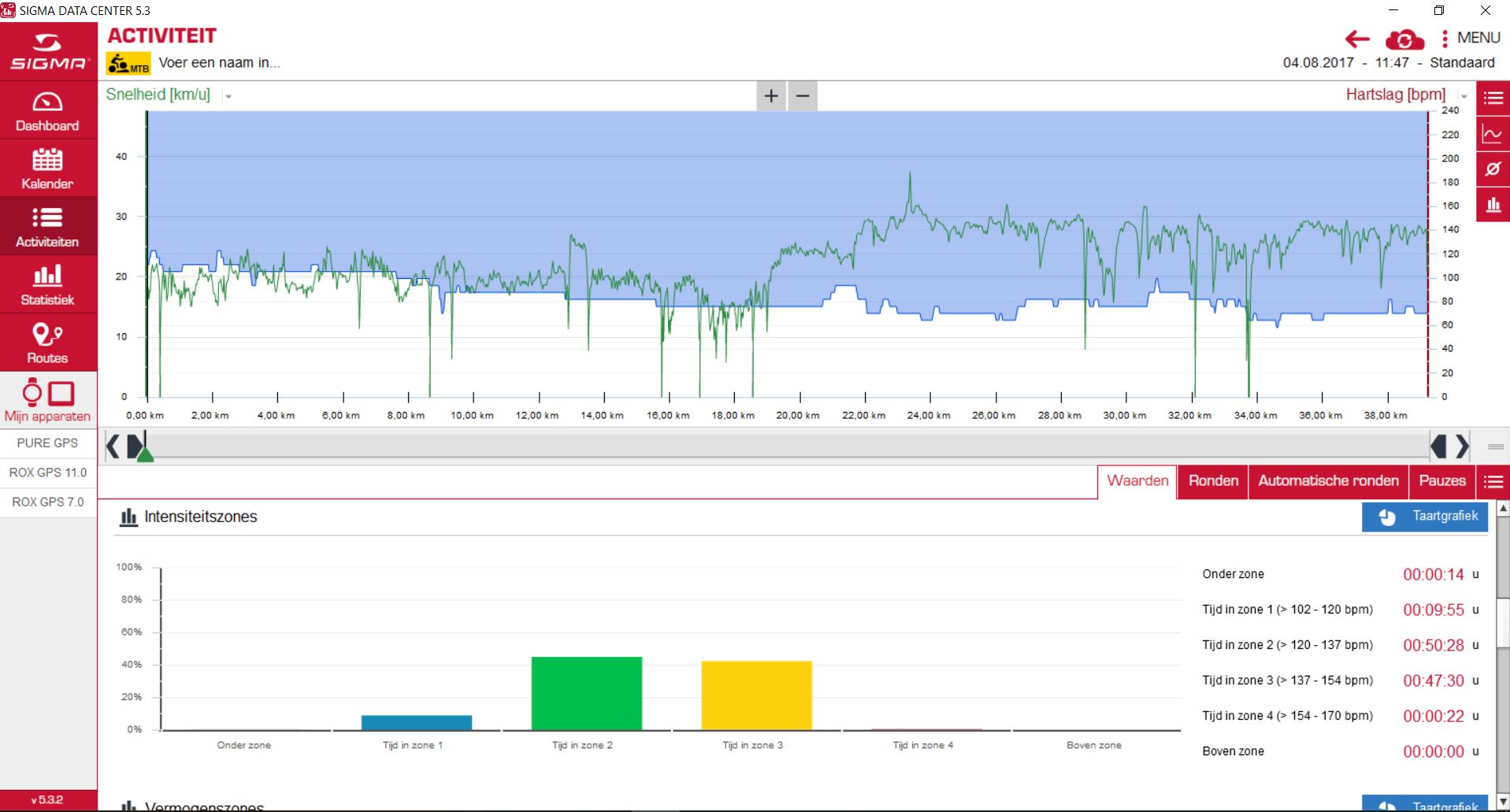Open Mijn apparaten device list
The height and width of the screenshot is (812, 1510).
point(47,401)
